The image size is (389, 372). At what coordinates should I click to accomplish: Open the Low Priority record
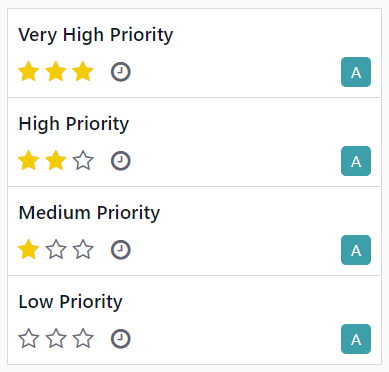tap(70, 302)
